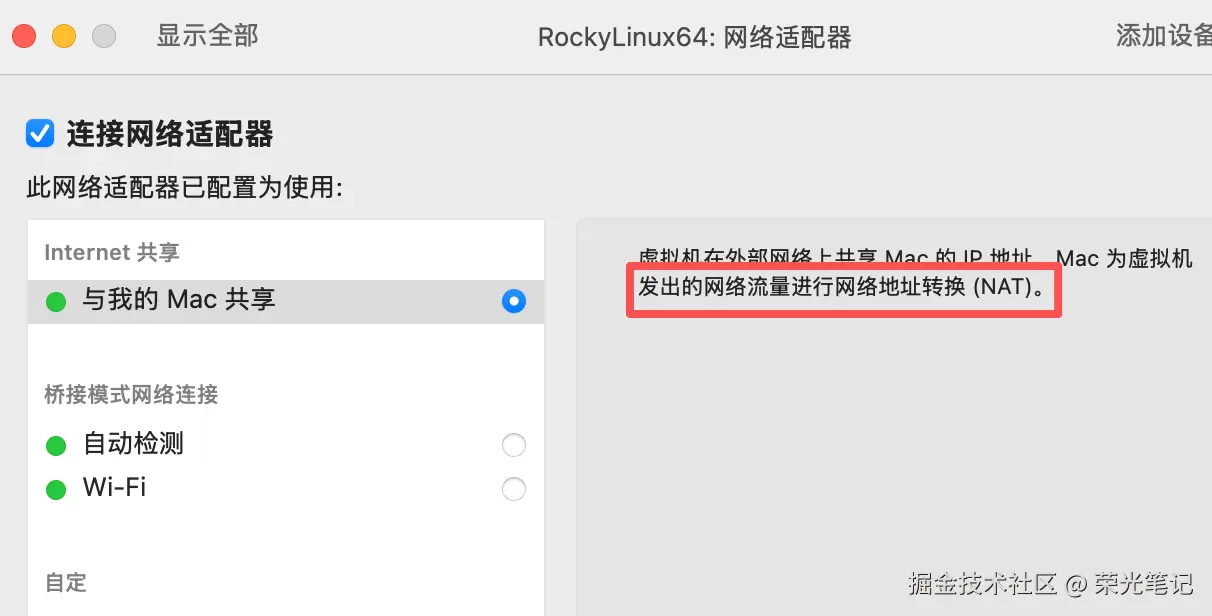Click the gray zoom window button
Image resolution: width=1212 pixels, height=616 pixels.
tap(104, 37)
